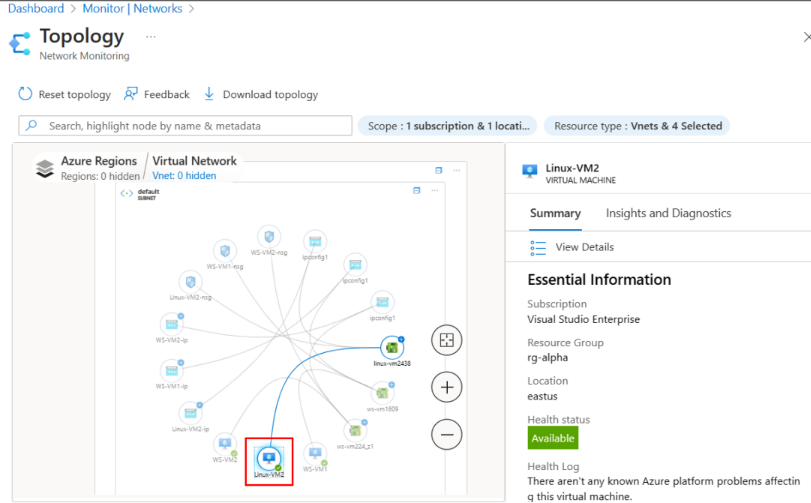Click the Azure Regions layers icon

click(45, 168)
